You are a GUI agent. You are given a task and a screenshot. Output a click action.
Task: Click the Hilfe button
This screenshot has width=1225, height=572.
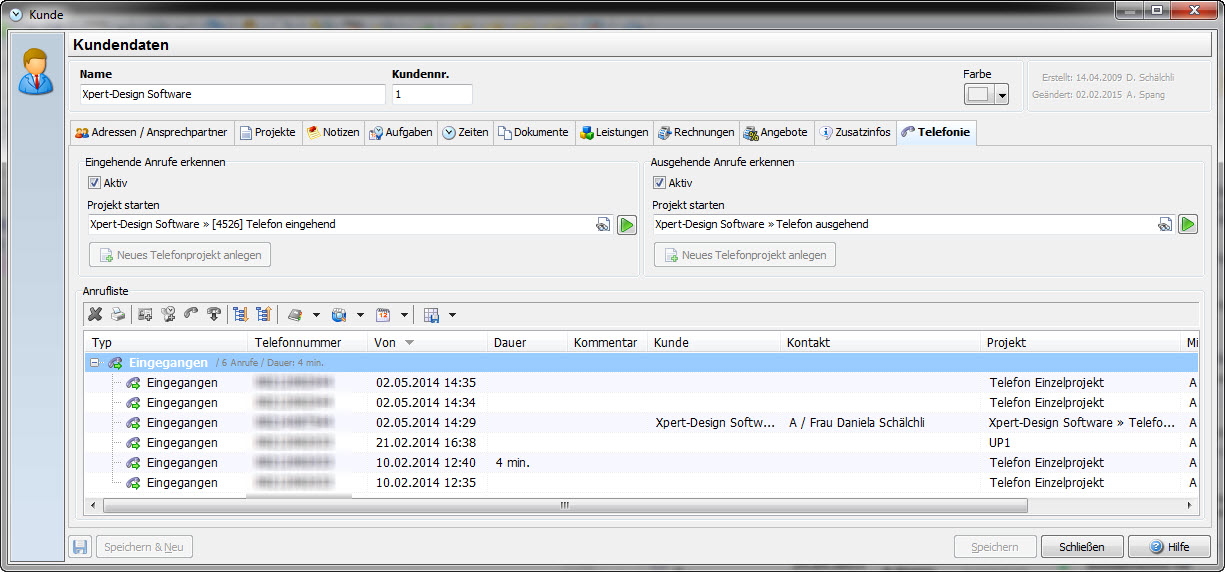pos(1169,547)
